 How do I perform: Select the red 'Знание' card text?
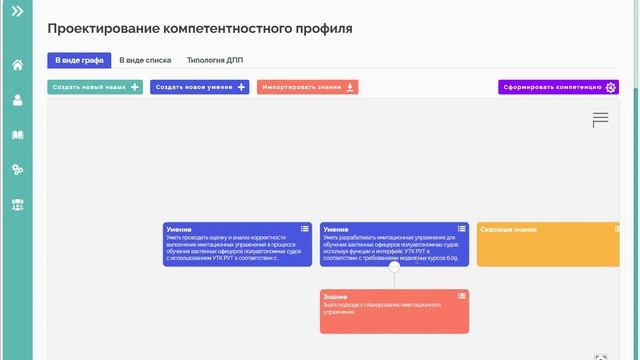tap(382, 308)
